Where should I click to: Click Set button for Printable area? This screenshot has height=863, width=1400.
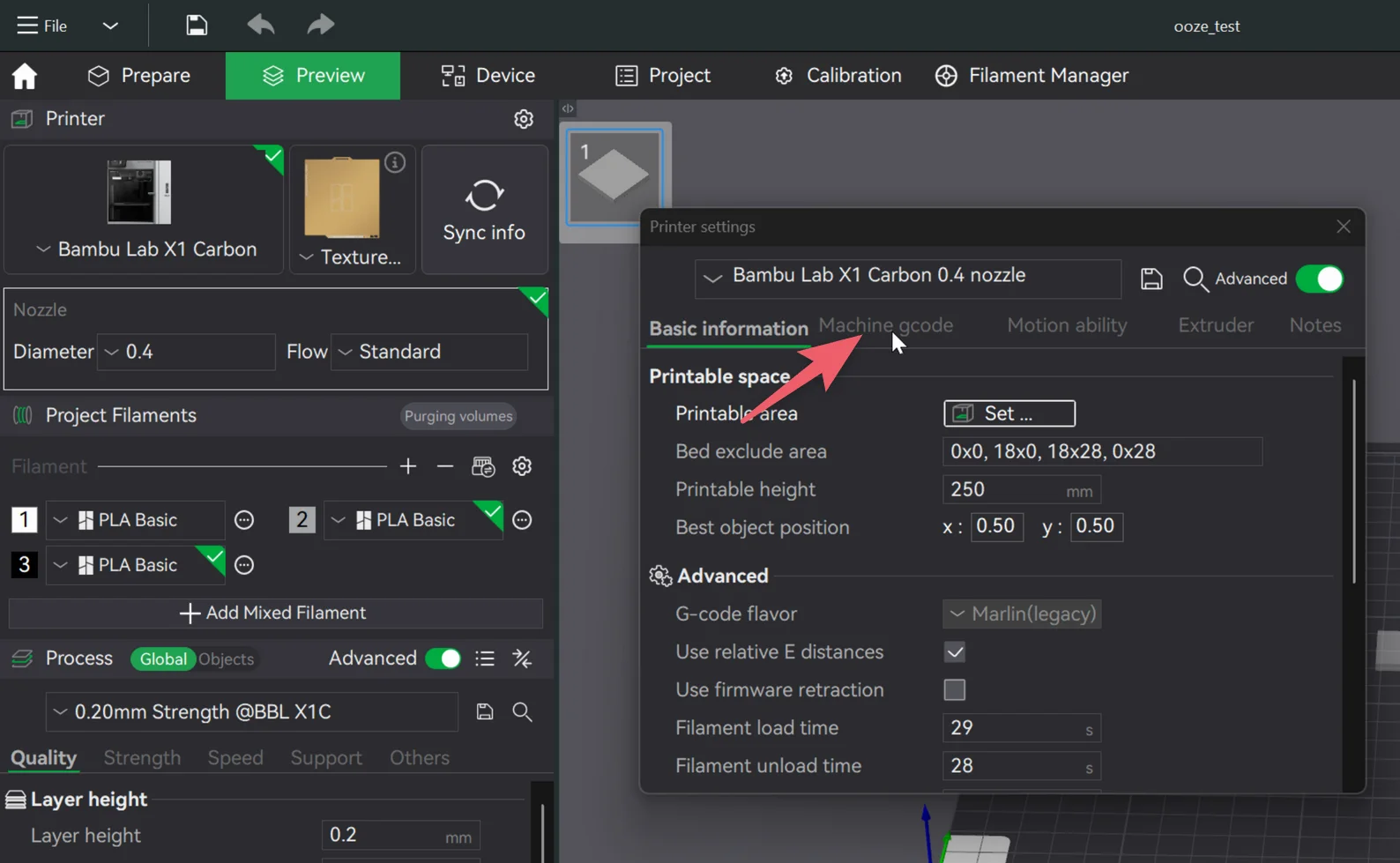tap(1009, 413)
